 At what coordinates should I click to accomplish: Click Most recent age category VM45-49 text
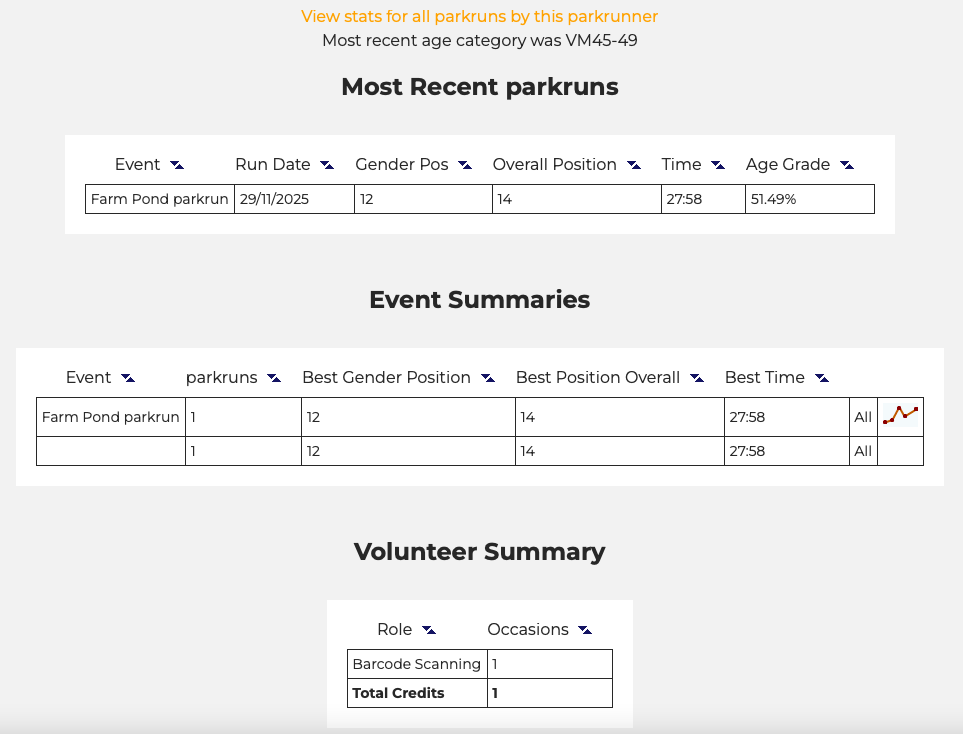tap(480, 41)
